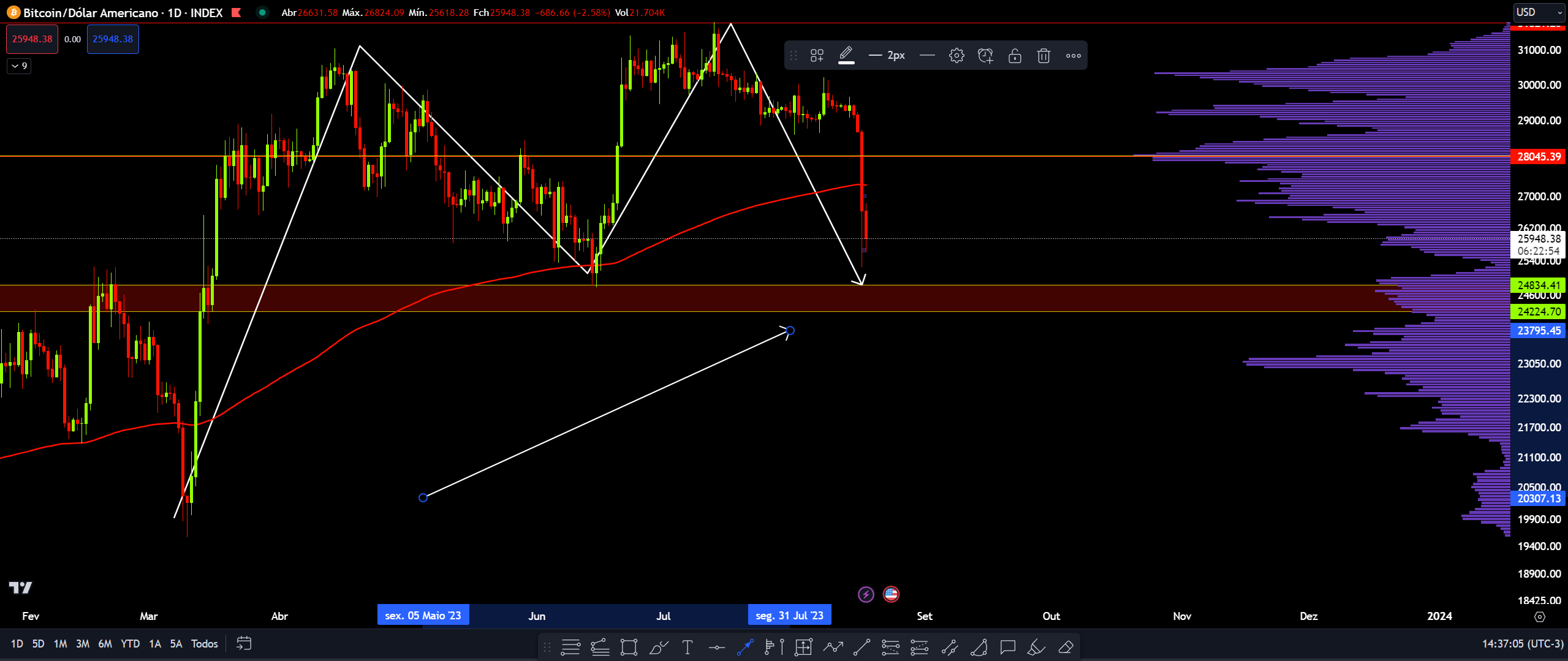The width and height of the screenshot is (1568, 661).
Task: Click the purple lightning event icon
Action: [x=866, y=594]
